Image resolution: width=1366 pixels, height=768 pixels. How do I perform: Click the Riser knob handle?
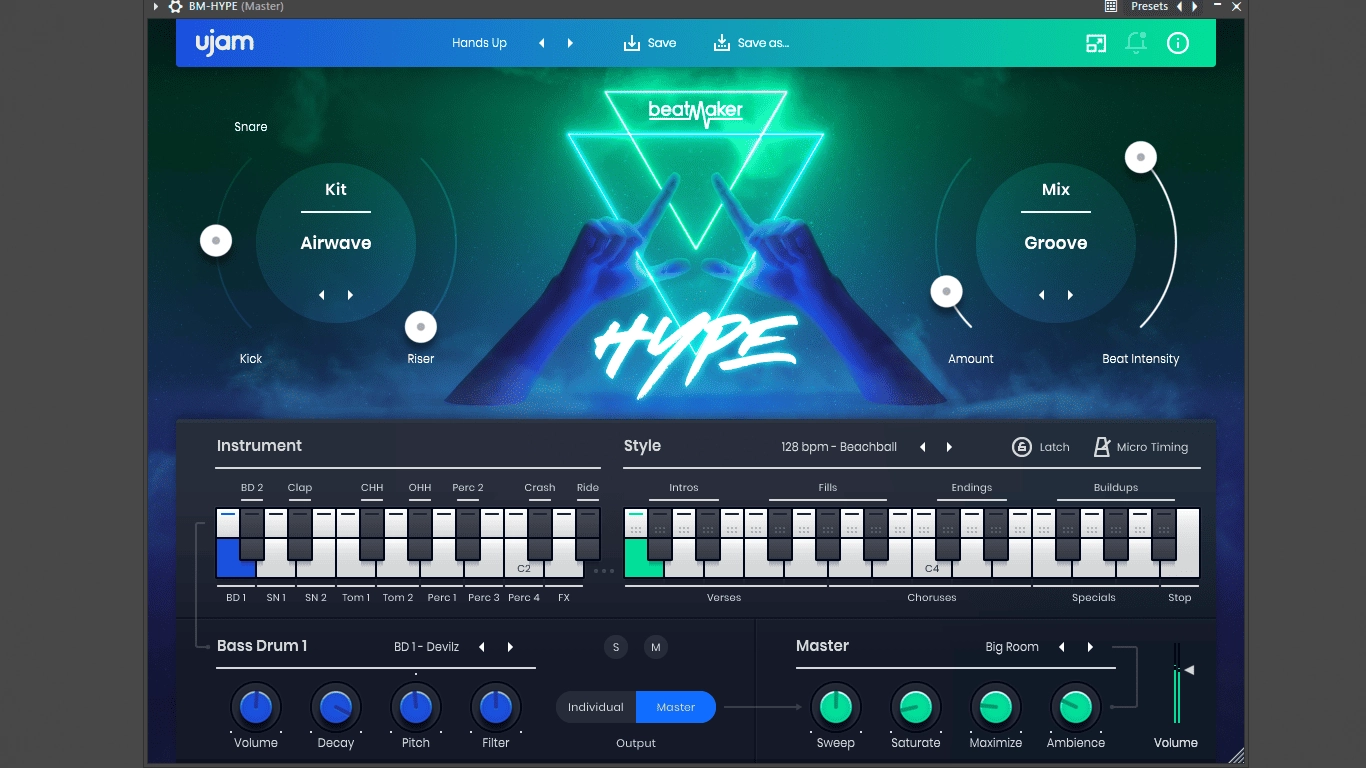421,327
